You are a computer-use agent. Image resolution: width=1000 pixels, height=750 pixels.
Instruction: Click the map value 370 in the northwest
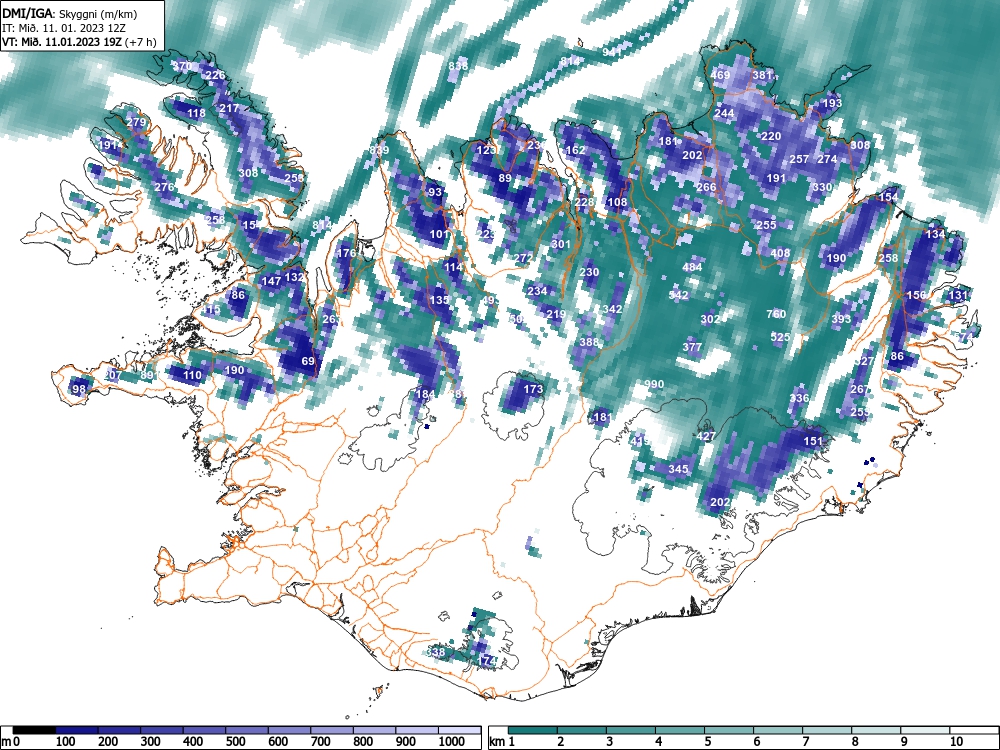182,66
